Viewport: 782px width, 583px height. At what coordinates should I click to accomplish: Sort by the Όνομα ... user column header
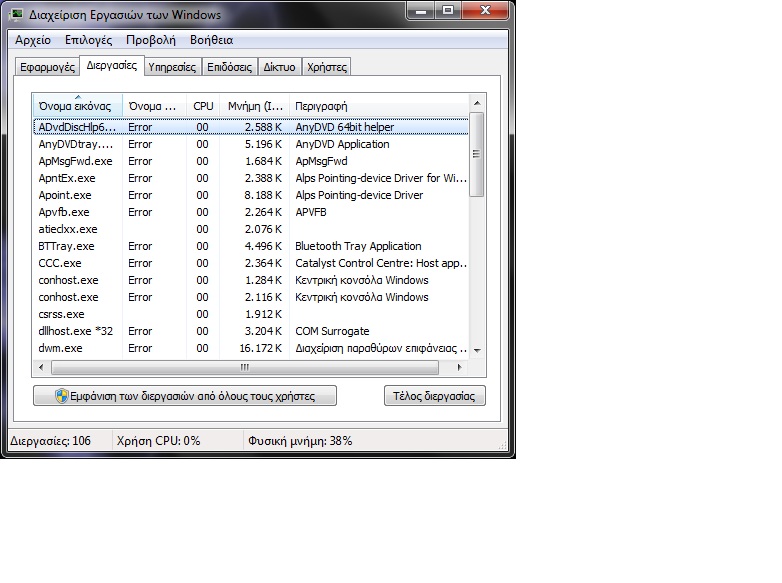pos(154,106)
